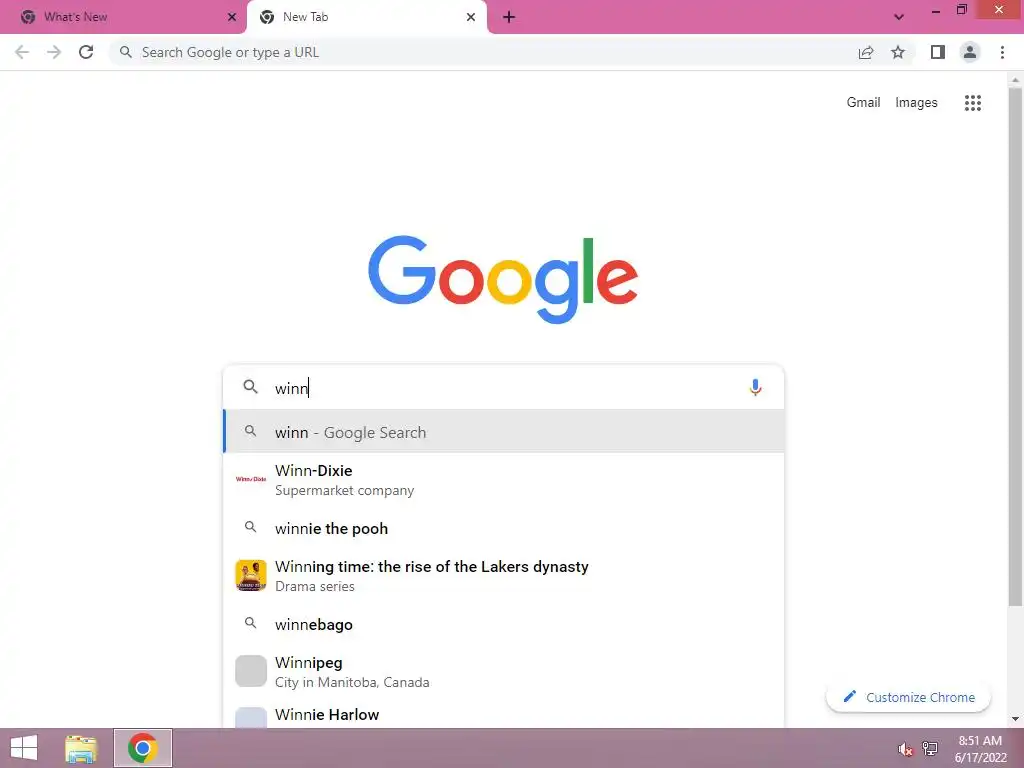Open File Explorer from the taskbar
Screen dimensions: 1024x768
81,748
